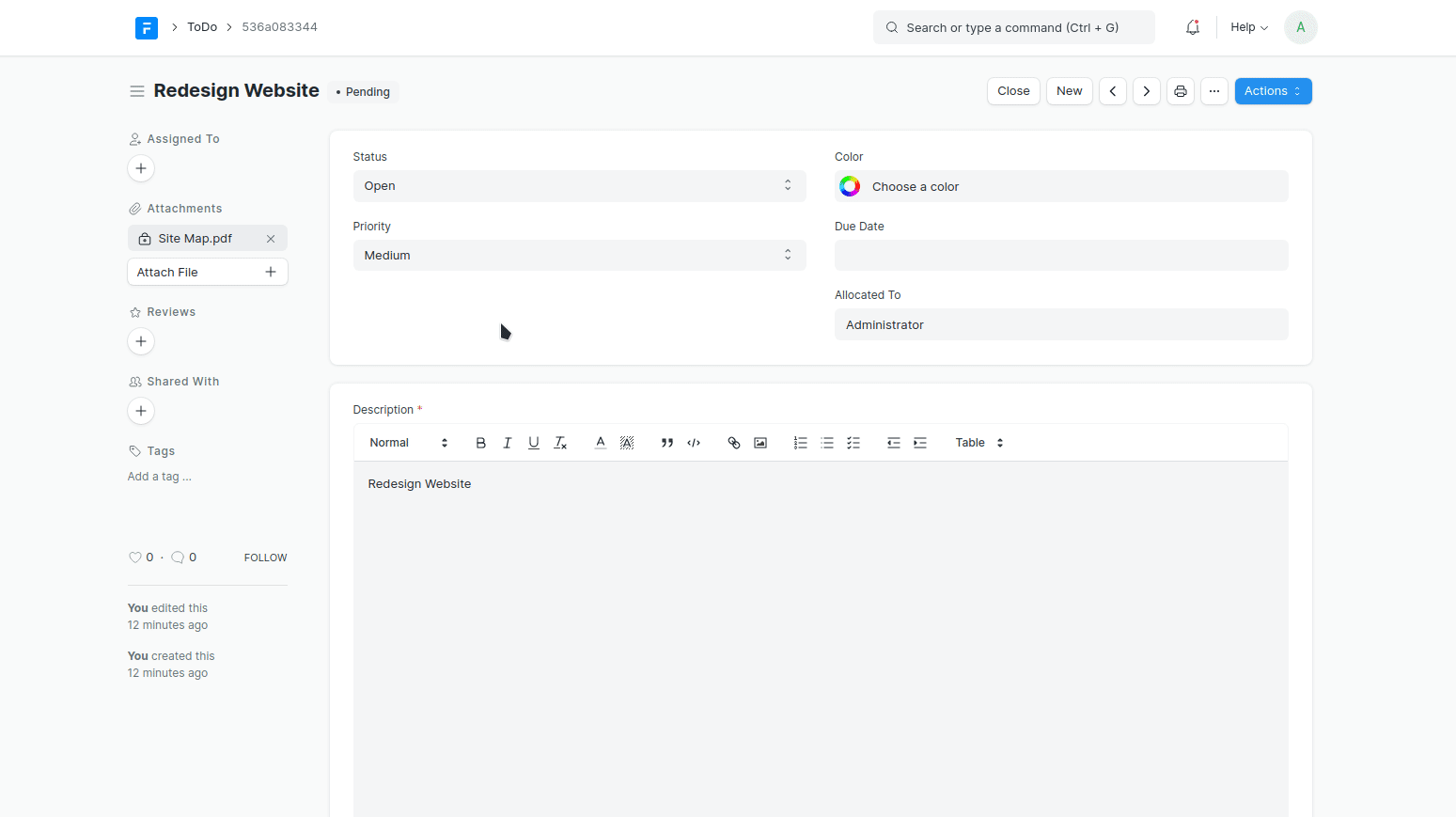Click the Close button
This screenshot has width=1456, height=817.
coord(1012,91)
